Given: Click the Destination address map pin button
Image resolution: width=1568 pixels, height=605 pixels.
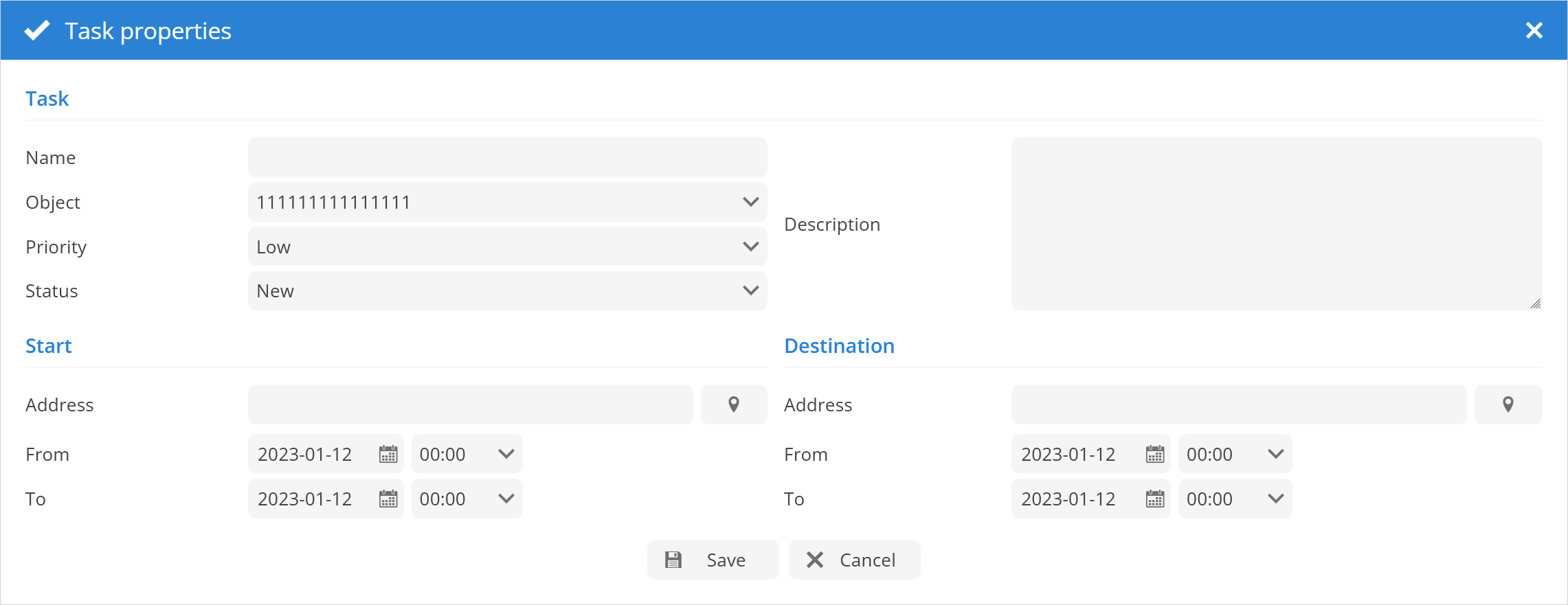Looking at the screenshot, I should point(1508,404).
